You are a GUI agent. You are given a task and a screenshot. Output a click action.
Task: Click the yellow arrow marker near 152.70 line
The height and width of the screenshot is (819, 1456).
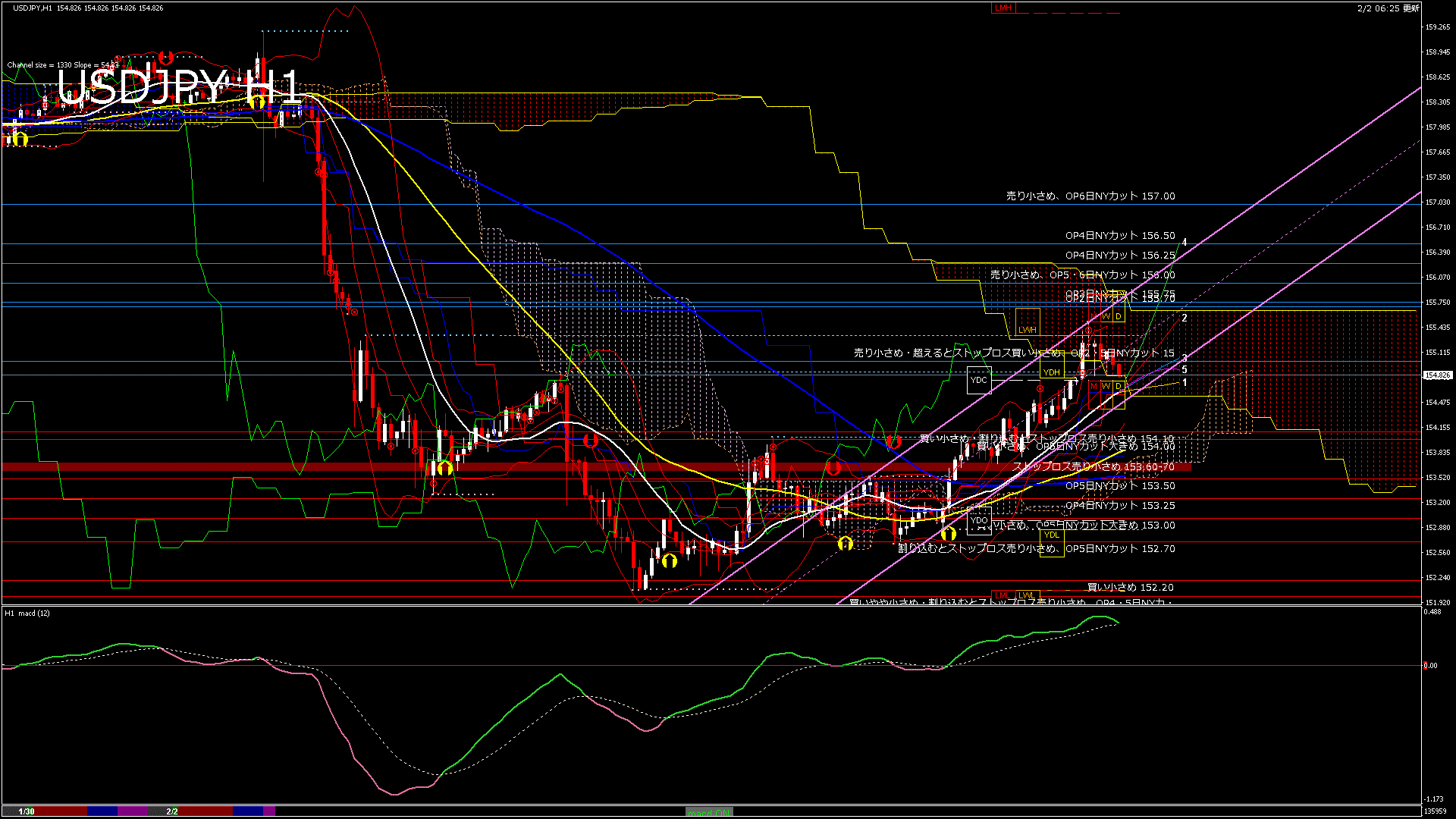pos(846,543)
